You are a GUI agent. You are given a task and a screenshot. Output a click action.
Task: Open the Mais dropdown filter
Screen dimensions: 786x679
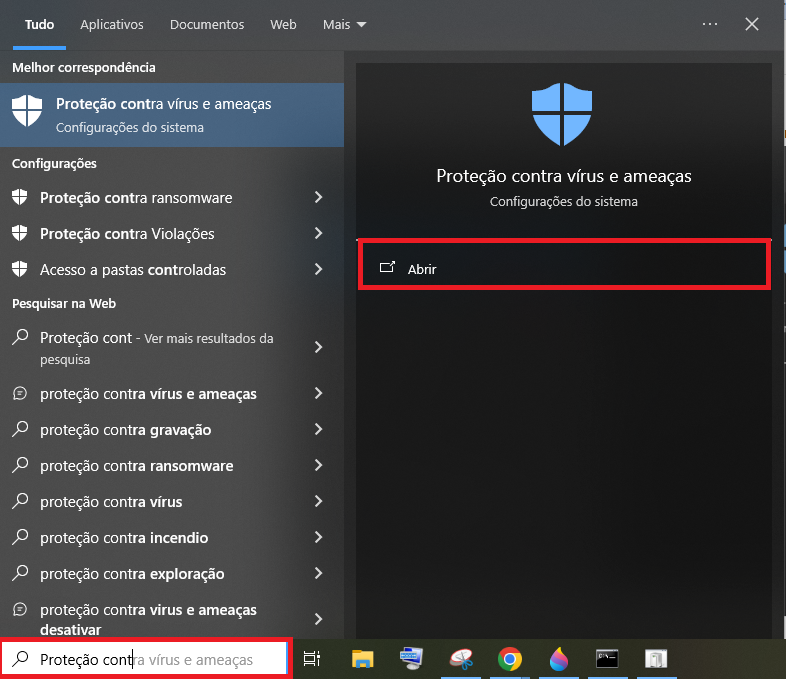344,25
